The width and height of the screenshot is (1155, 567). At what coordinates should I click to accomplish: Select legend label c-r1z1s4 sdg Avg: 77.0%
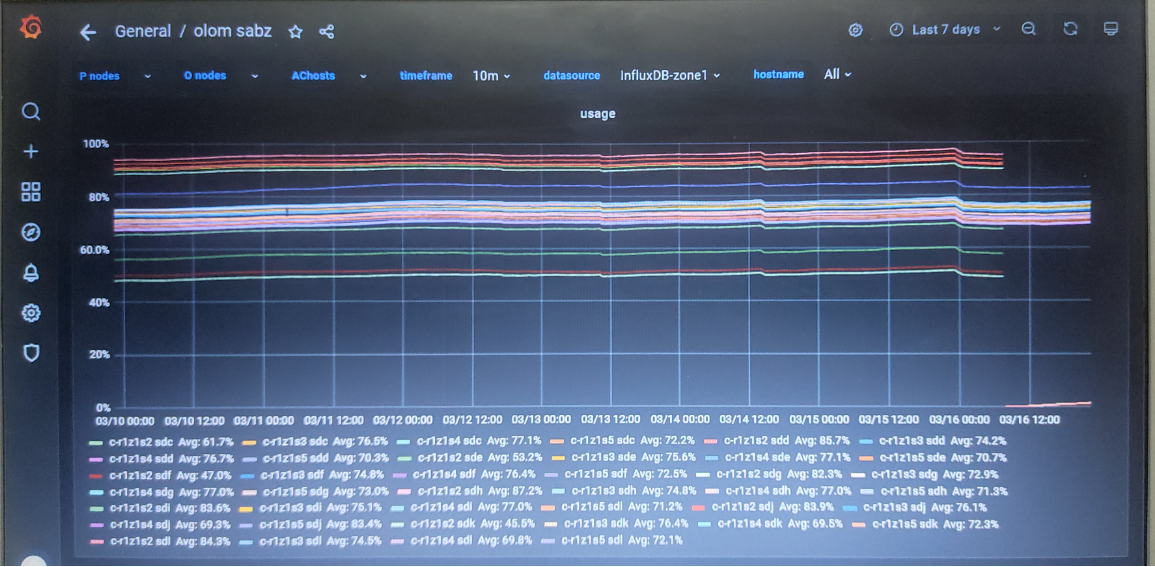(171, 491)
